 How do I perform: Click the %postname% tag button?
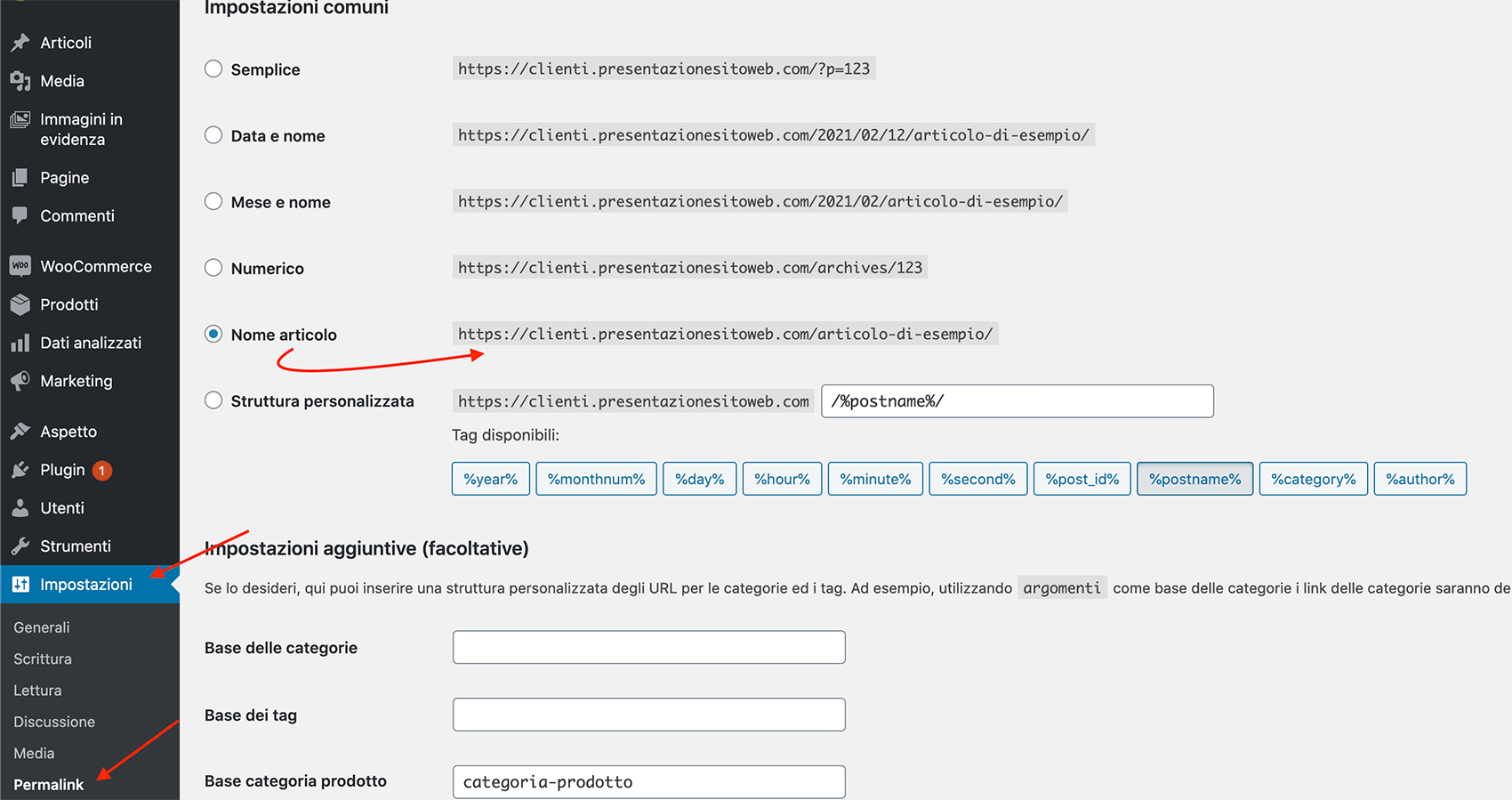1195,479
